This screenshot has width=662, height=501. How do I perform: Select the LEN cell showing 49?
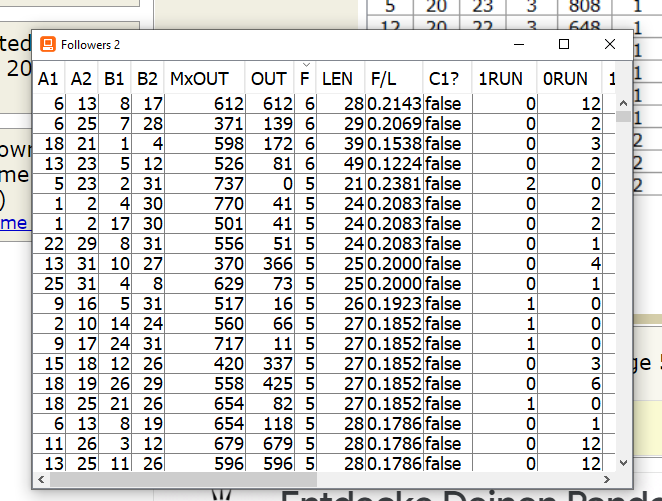pyautogui.click(x=341, y=164)
